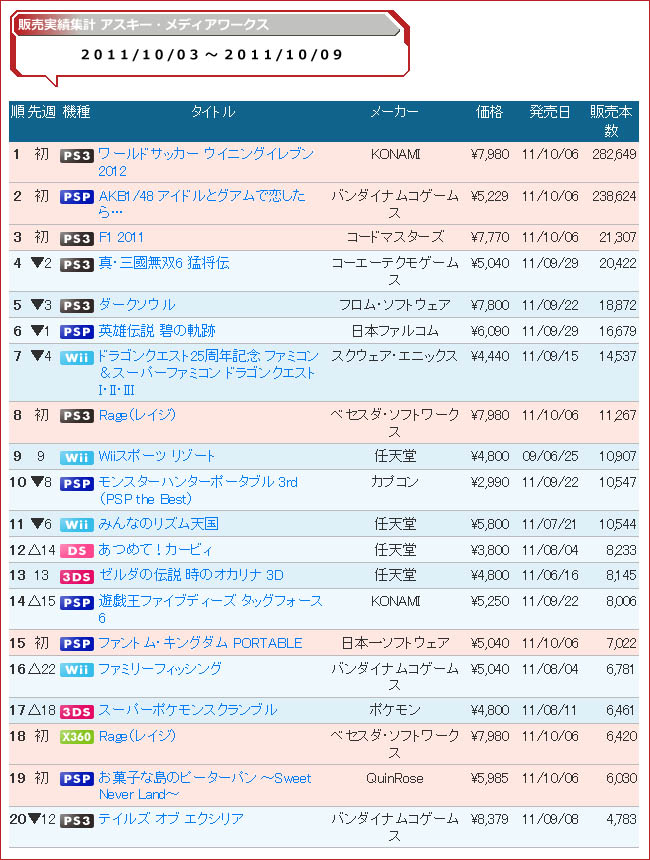Screen dimensions: 650x860
Task: Click the 機種 column header
Action: click(x=76, y=112)
